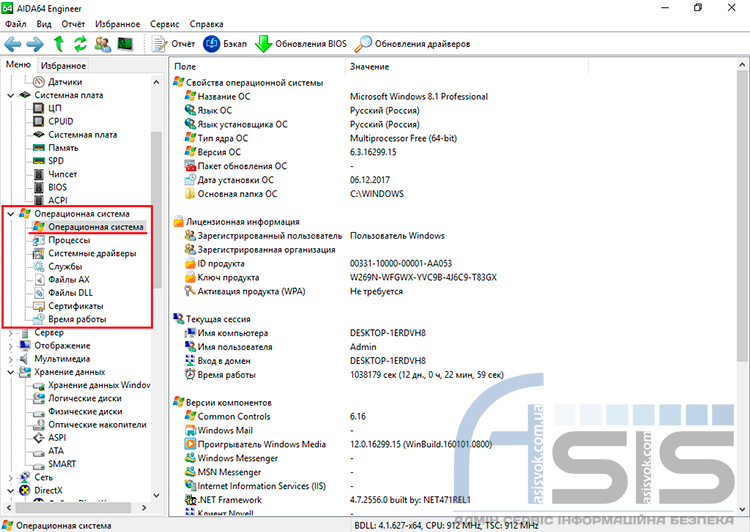Select Файлы DLL in the tree

coord(70,293)
